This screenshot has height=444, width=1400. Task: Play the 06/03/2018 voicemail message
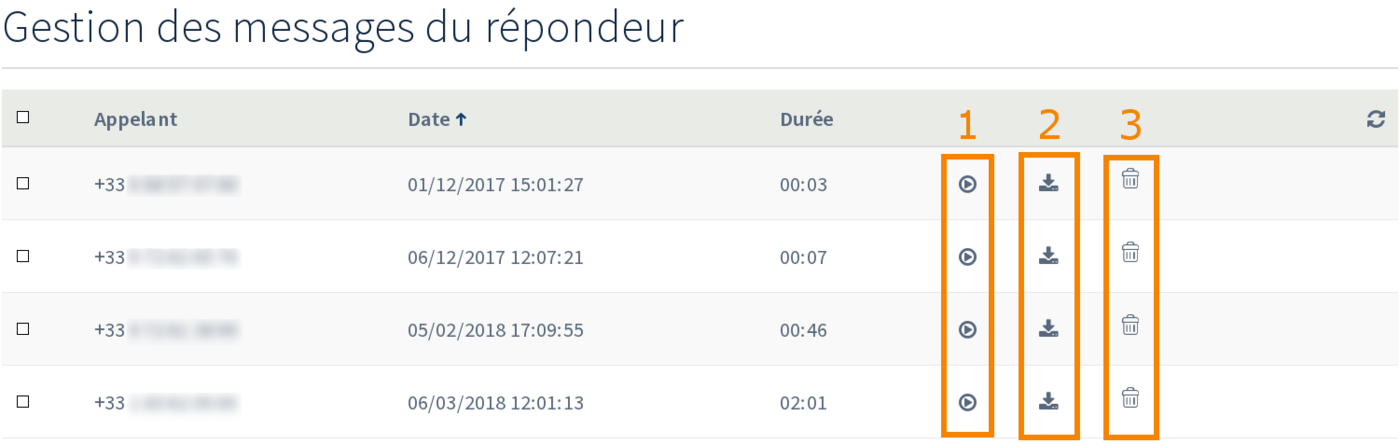click(x=967, y=402)
